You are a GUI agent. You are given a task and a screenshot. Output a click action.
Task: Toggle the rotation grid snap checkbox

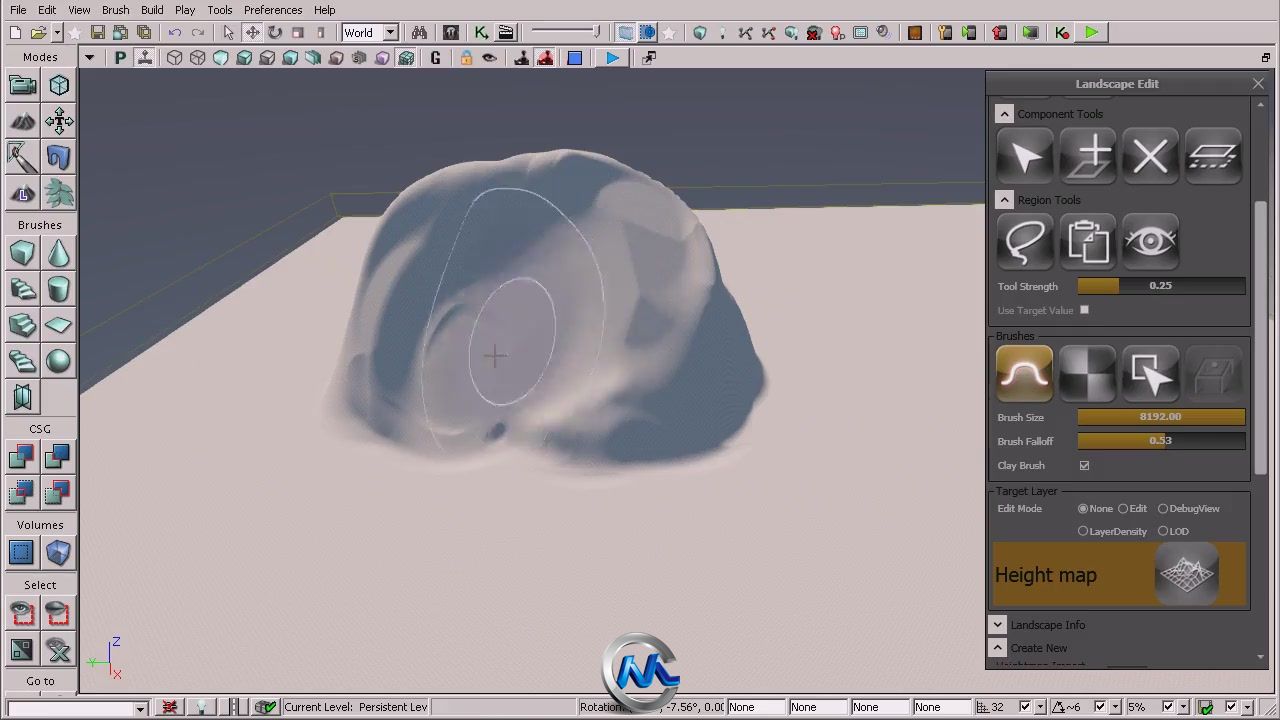[x=1100, y=707]
